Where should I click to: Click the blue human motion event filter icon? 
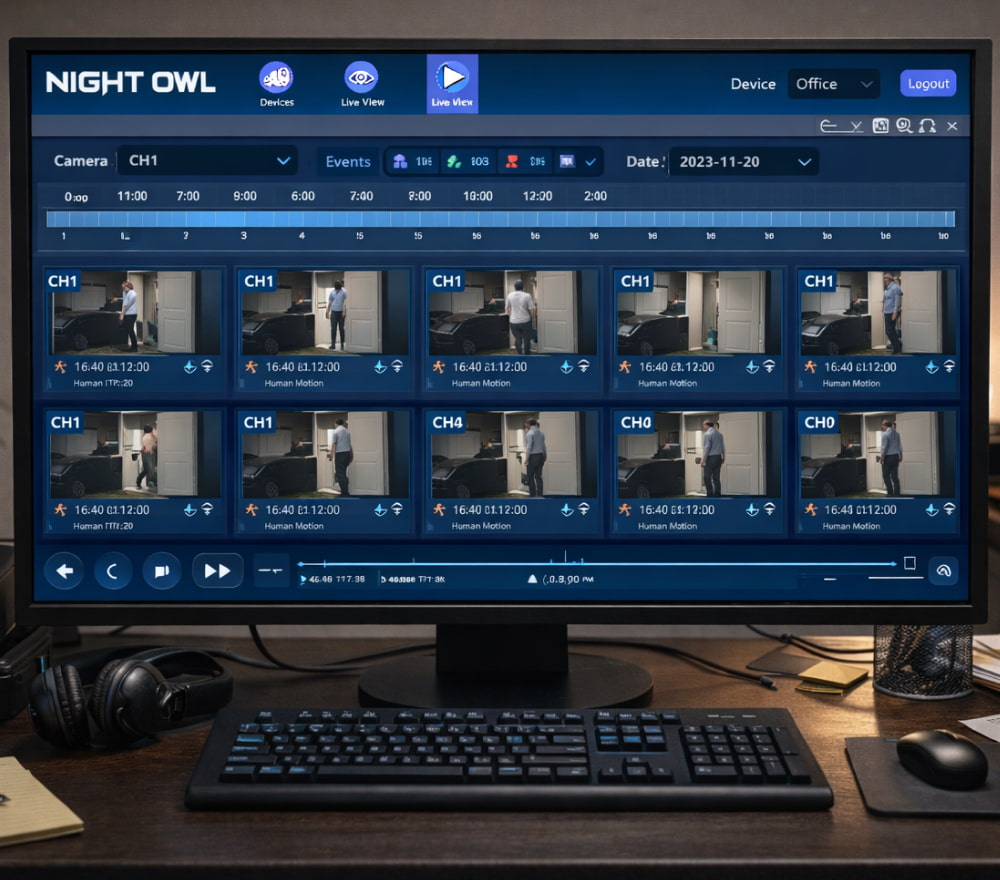398,161
